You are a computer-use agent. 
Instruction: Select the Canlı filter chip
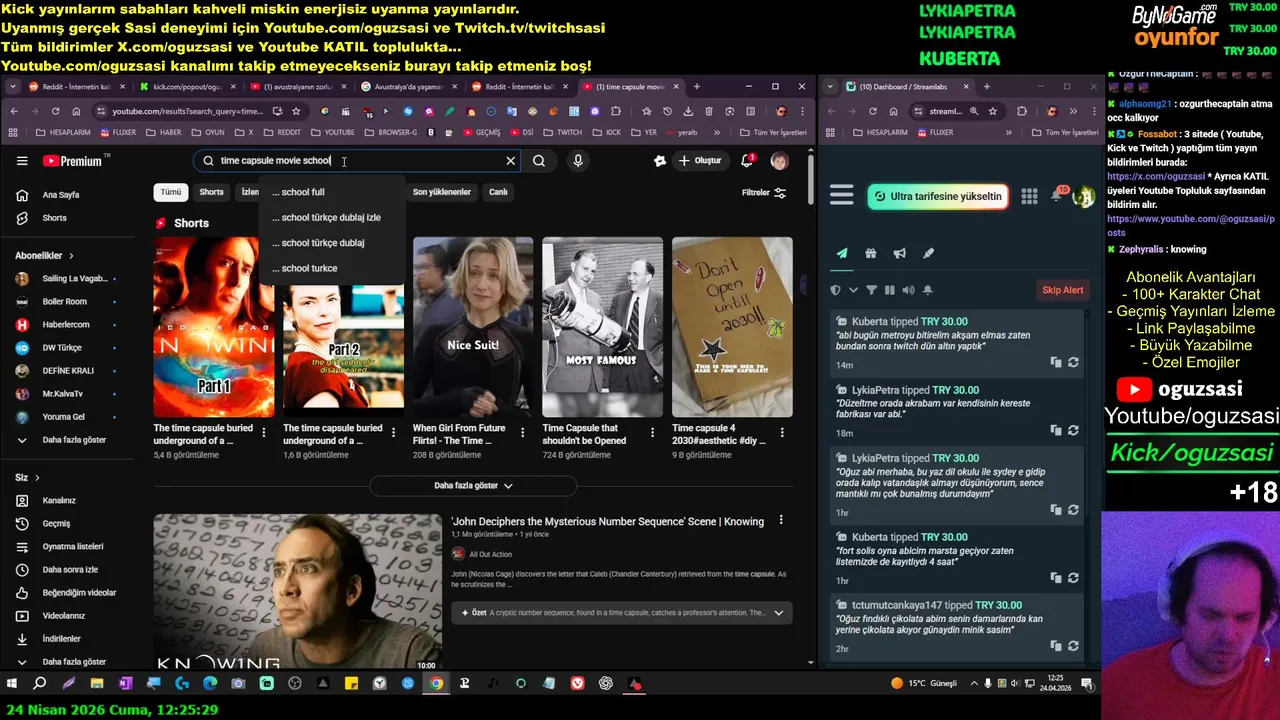[x=498, y=192]
